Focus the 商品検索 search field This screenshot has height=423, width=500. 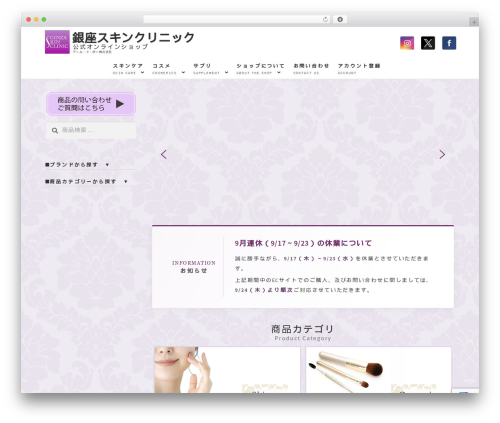[x=91, y=130]
